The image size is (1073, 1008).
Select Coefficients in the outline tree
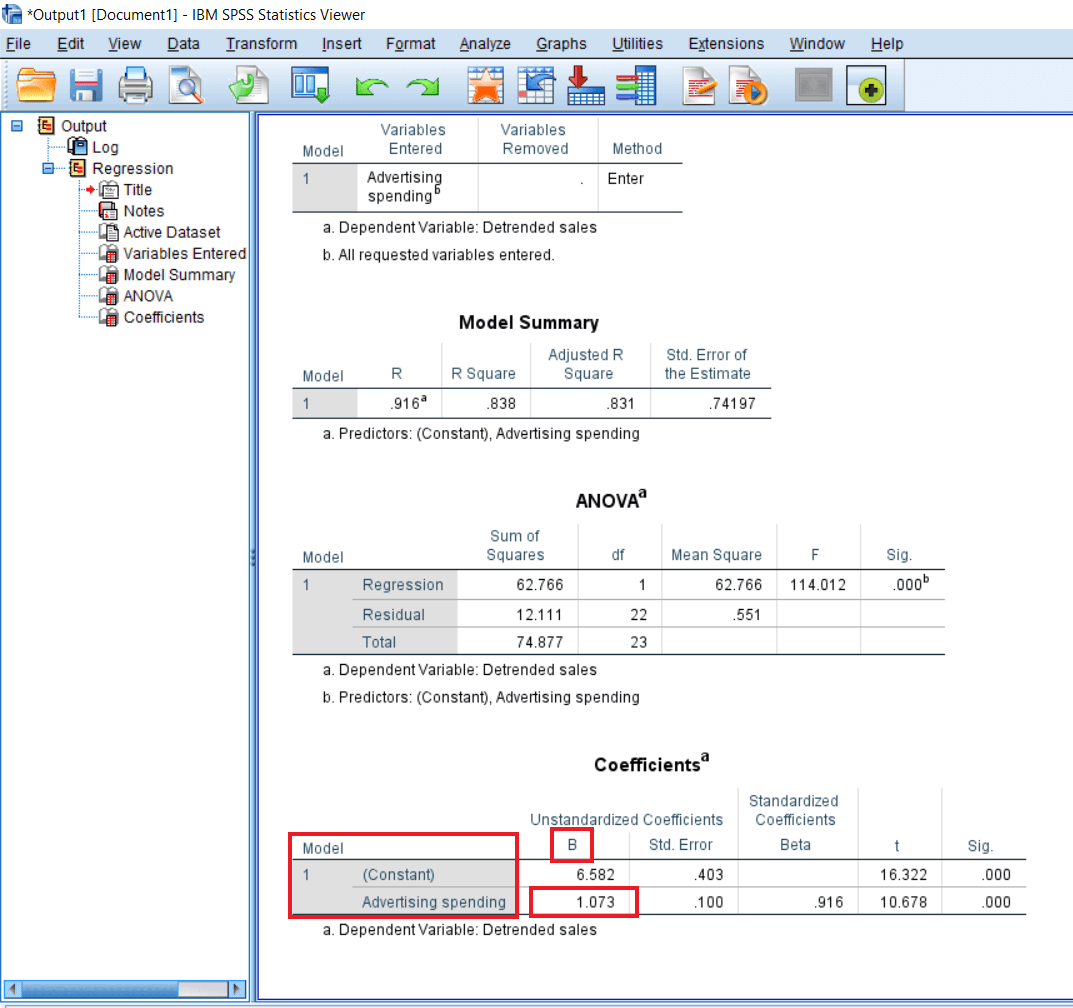click(163, 317)
